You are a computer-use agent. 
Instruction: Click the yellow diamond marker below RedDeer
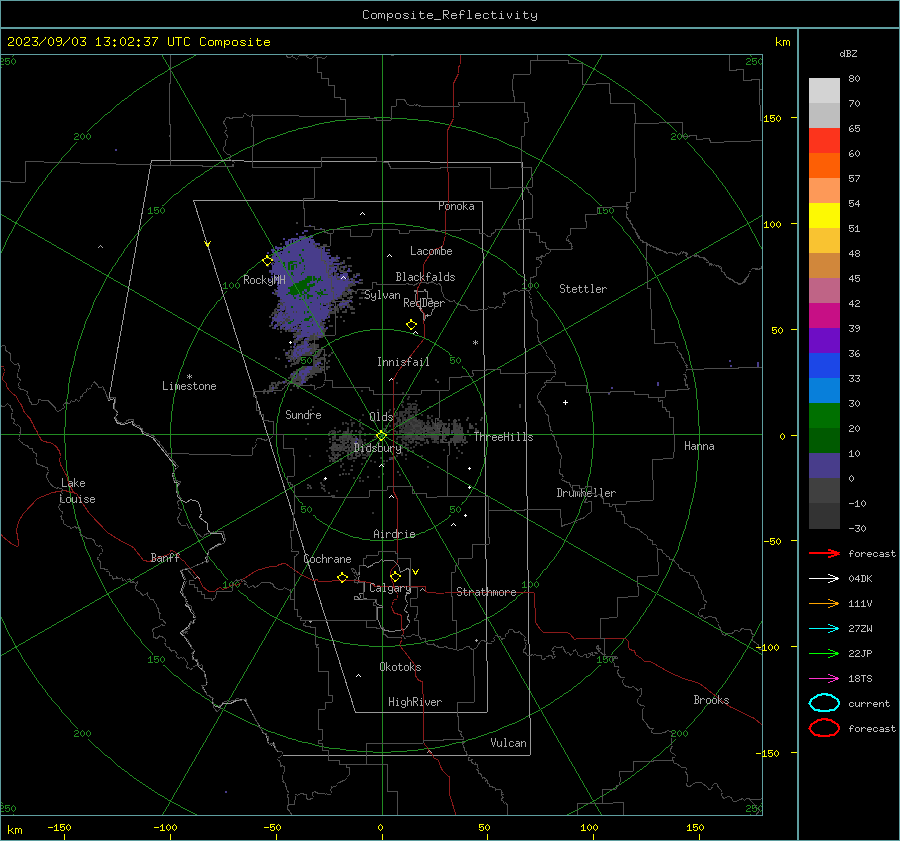pos(411,325)
